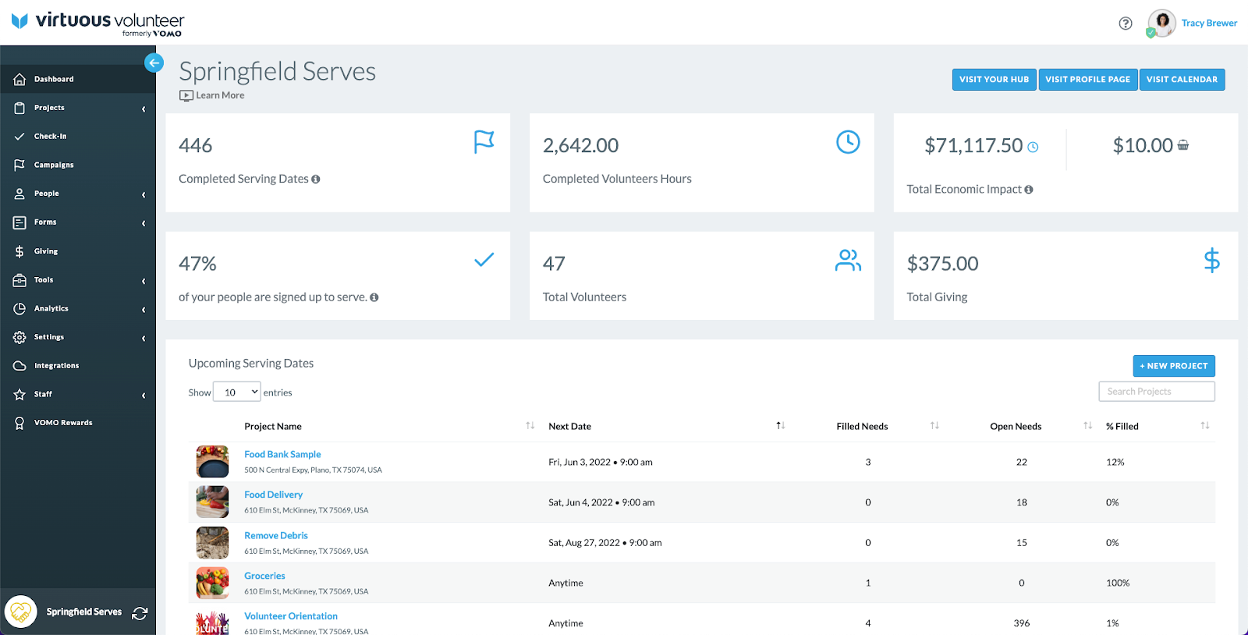This screenshot has height=636, width=1248.
Task: Open Dashboard in the sidebar
Action: coord(78,79)
